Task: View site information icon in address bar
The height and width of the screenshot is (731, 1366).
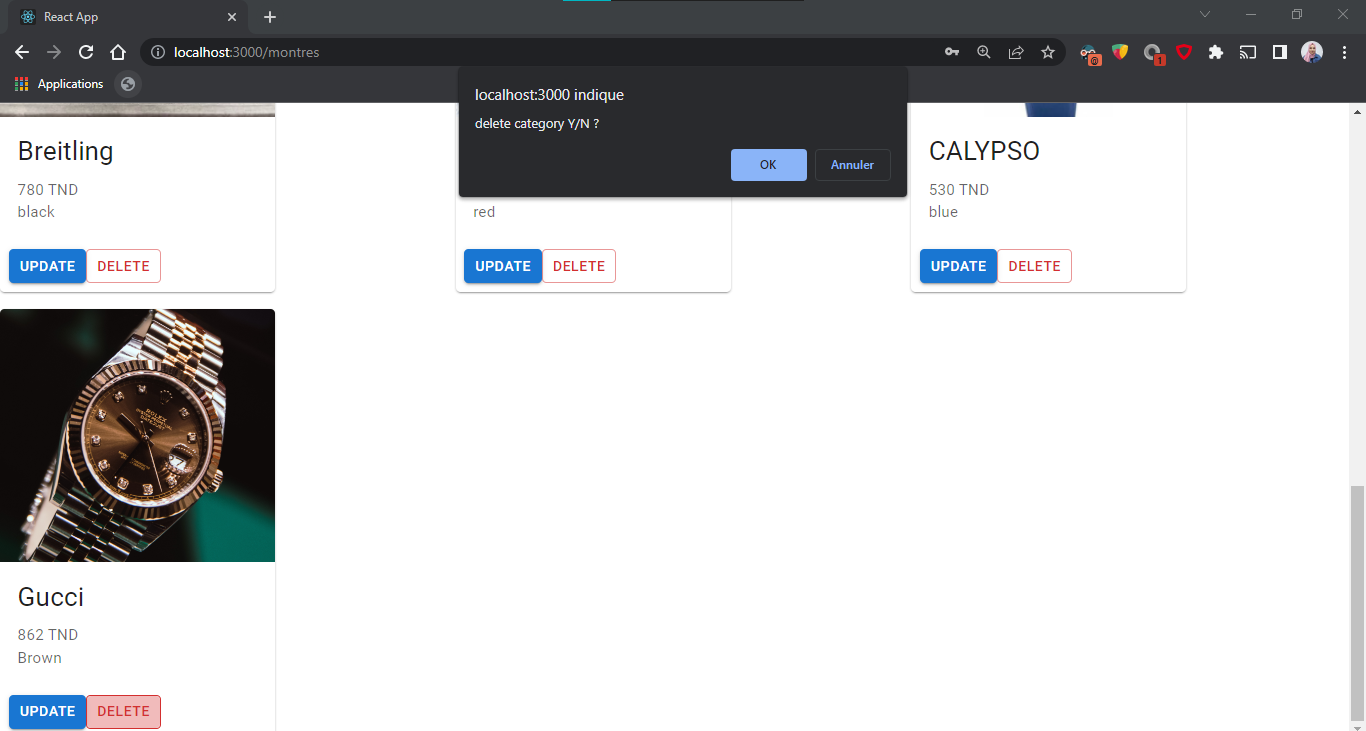Action: coord(157,52)
